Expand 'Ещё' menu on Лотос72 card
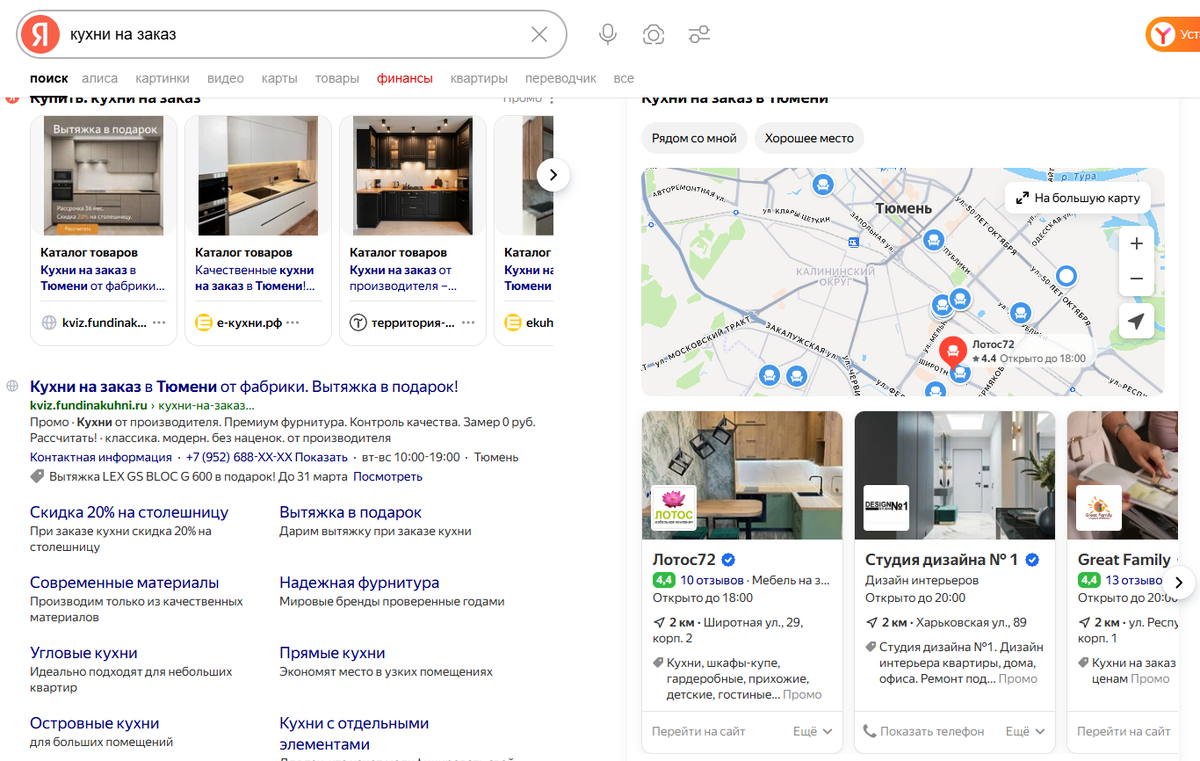1200x761 pixels. [x=812, y=731]
